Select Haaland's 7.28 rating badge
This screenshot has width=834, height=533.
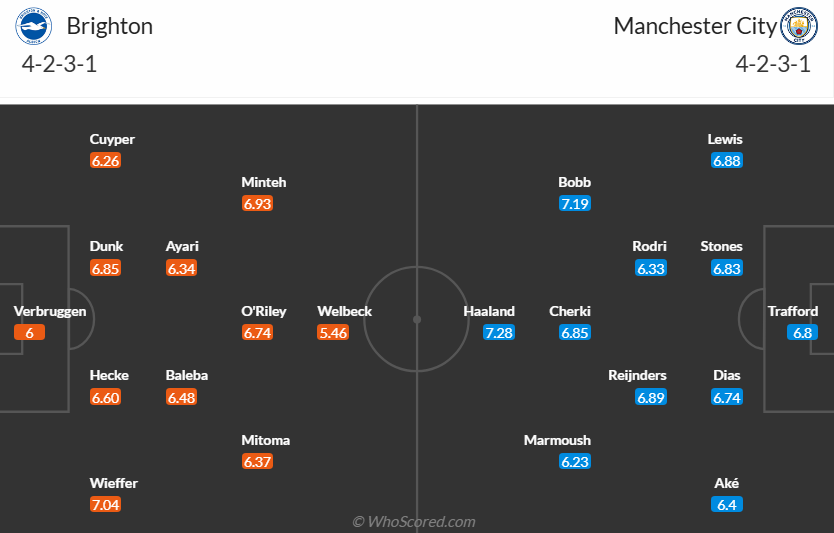click(x=499, y=333)
